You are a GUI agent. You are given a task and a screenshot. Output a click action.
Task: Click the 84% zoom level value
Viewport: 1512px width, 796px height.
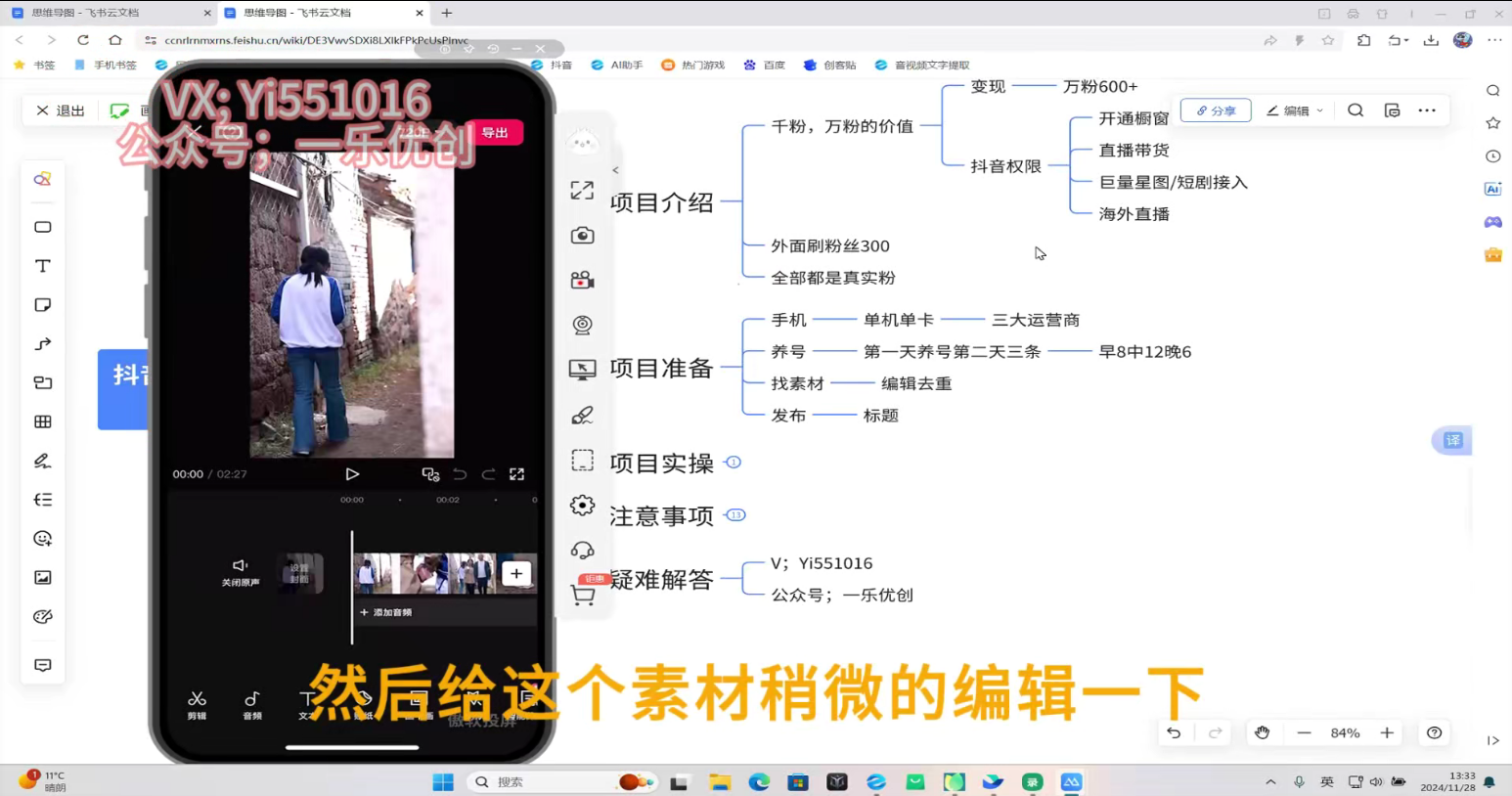tap(1345, 732)
